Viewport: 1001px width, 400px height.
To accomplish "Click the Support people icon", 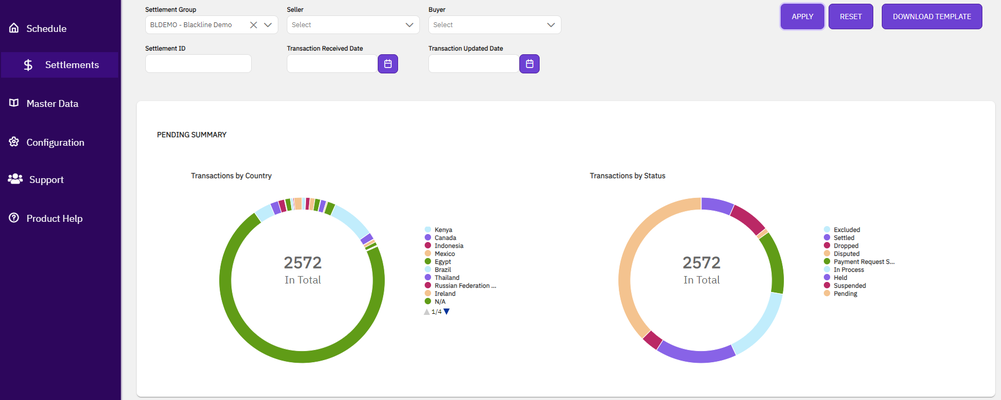I will tap(15, 180).
